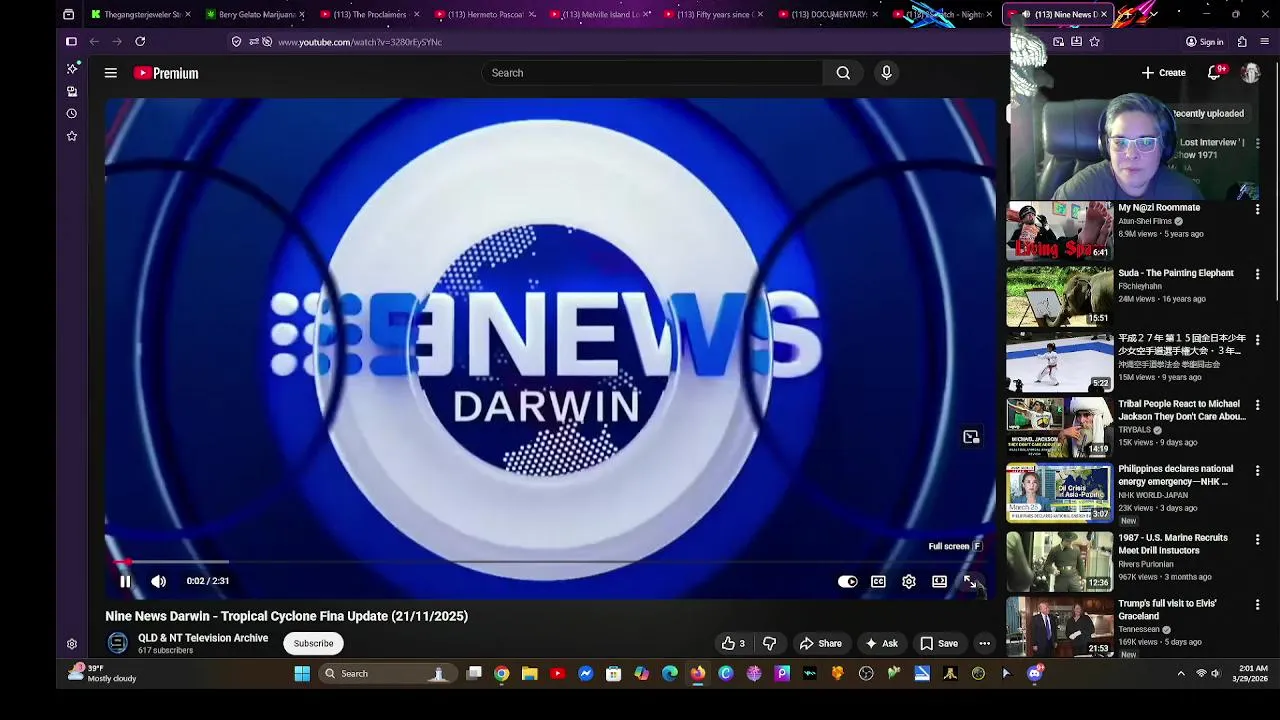Subscribe to QLD & NT Television Archive
This screenshot has height=720, width=1280.
313,644
